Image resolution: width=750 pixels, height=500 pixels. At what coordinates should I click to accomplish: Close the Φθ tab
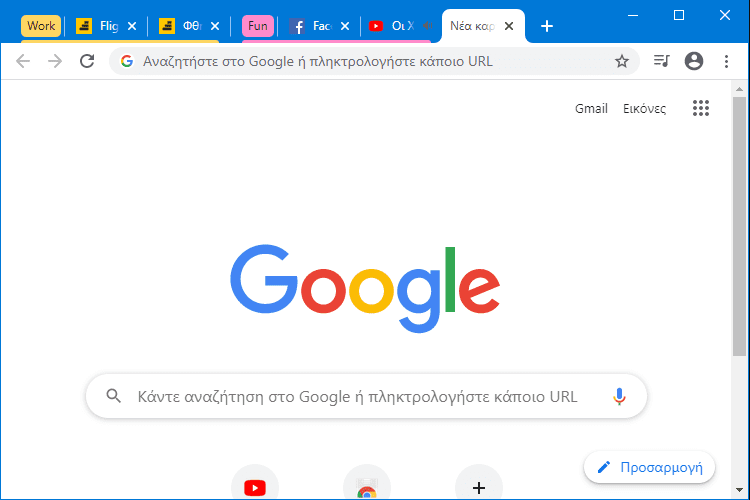[215, 26]
